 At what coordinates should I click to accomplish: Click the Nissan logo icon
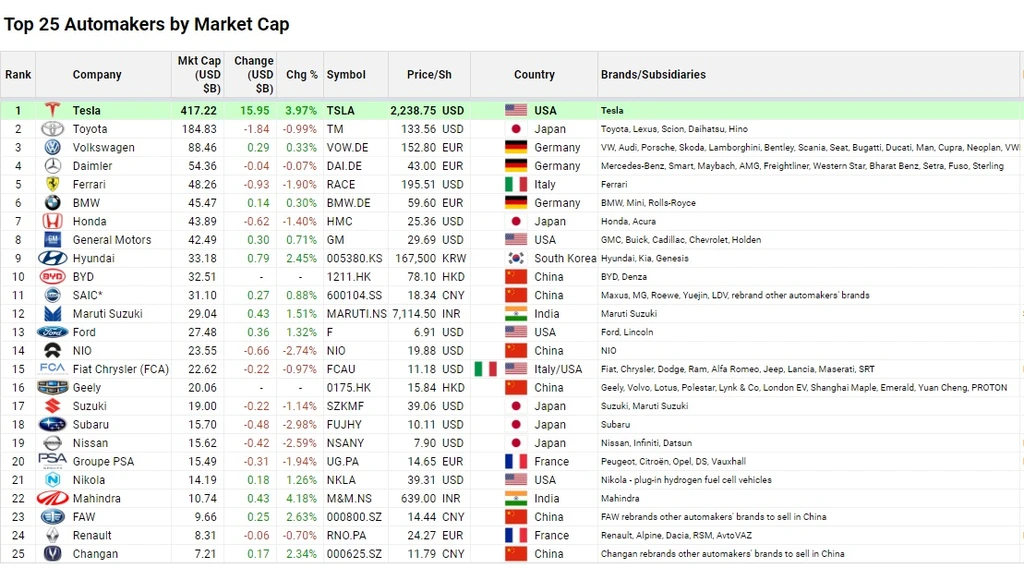[52, 443]
